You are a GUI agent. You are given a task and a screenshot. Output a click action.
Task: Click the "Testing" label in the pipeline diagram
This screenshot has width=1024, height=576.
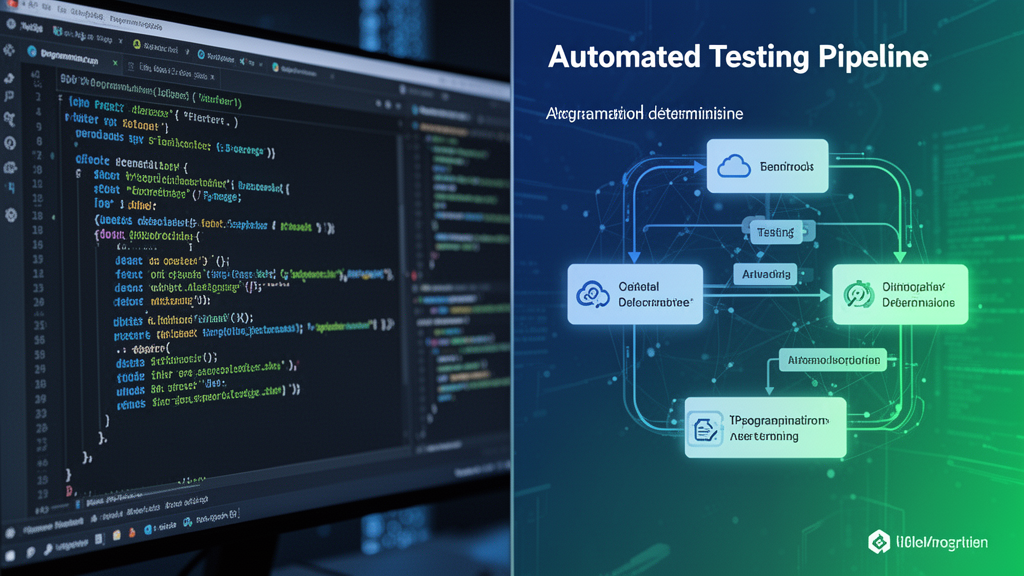tap(775, 232)
